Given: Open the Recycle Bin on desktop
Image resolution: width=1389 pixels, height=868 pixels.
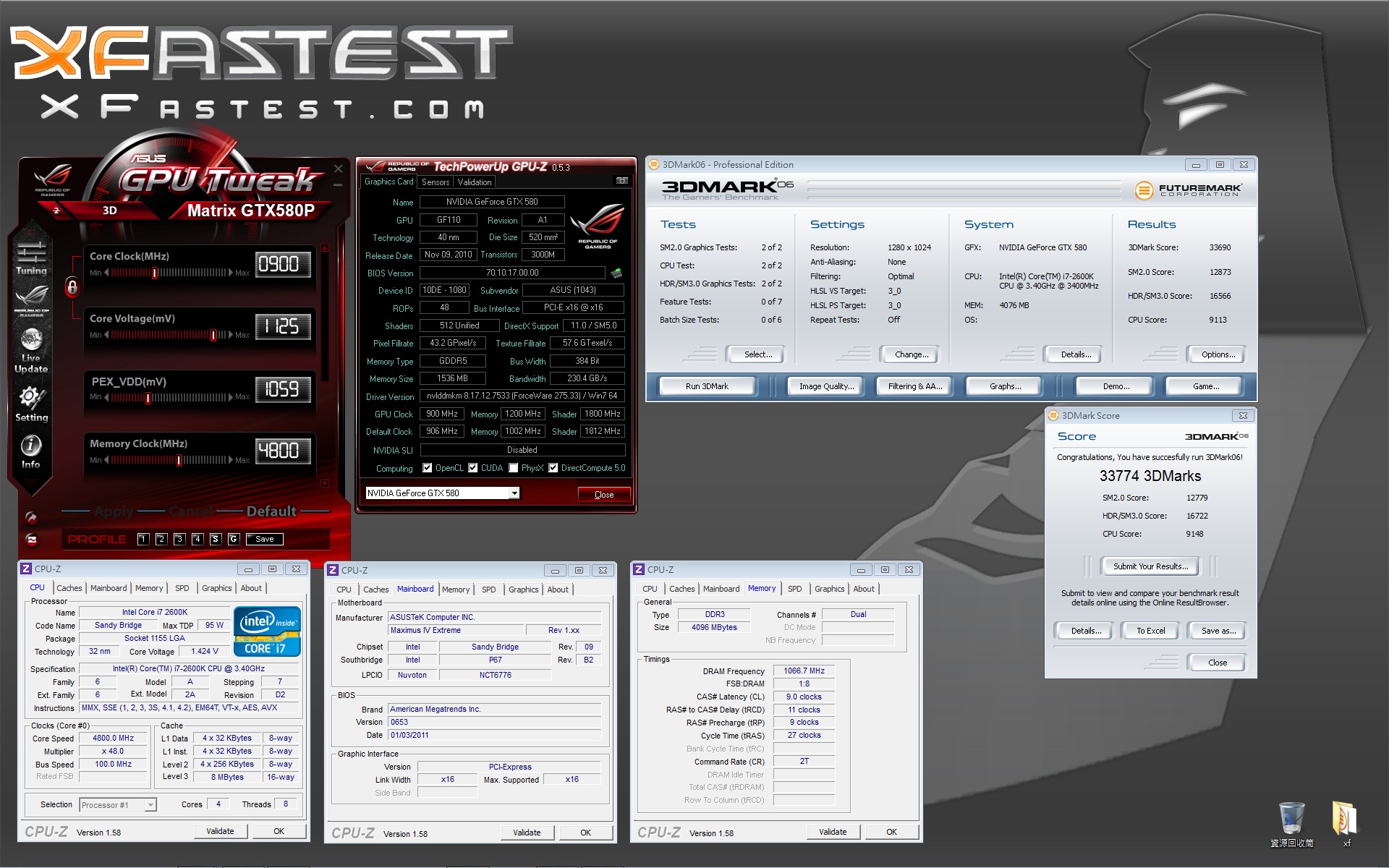Looking at the screenshot, I should click(x=1291, y=819).
